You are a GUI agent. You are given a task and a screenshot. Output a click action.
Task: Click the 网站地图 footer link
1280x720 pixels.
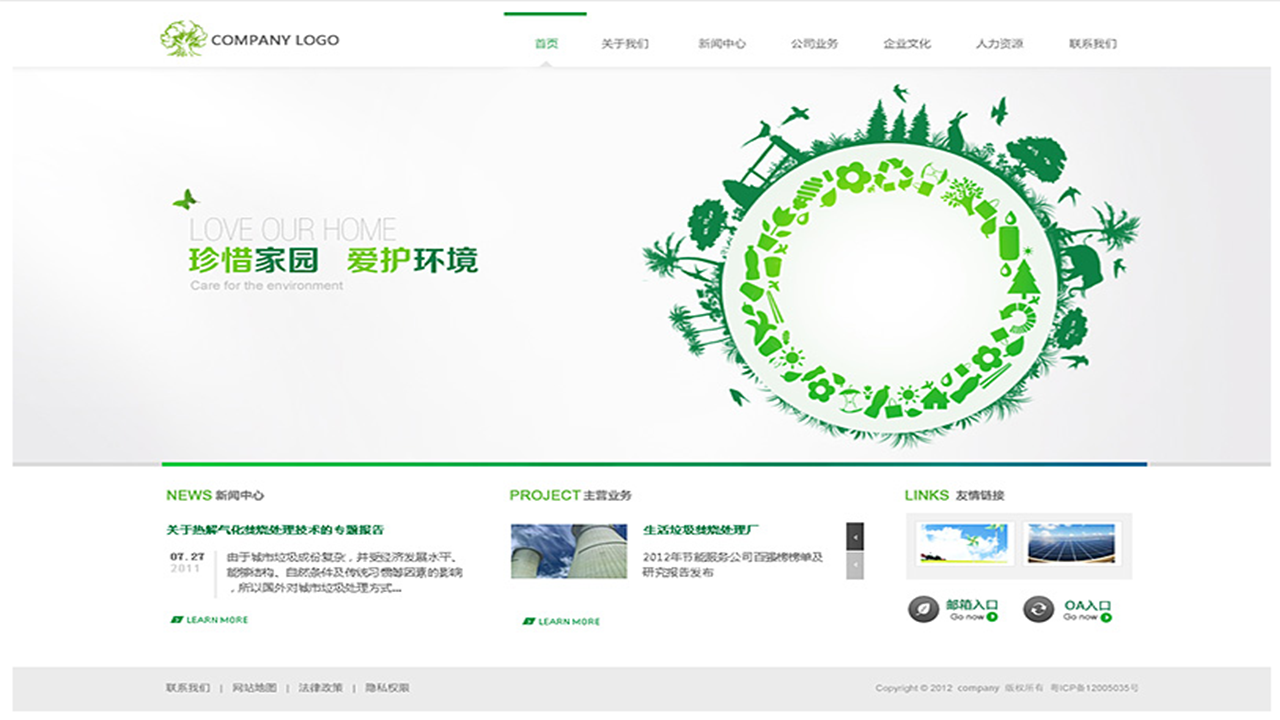[x=254, y=688]
